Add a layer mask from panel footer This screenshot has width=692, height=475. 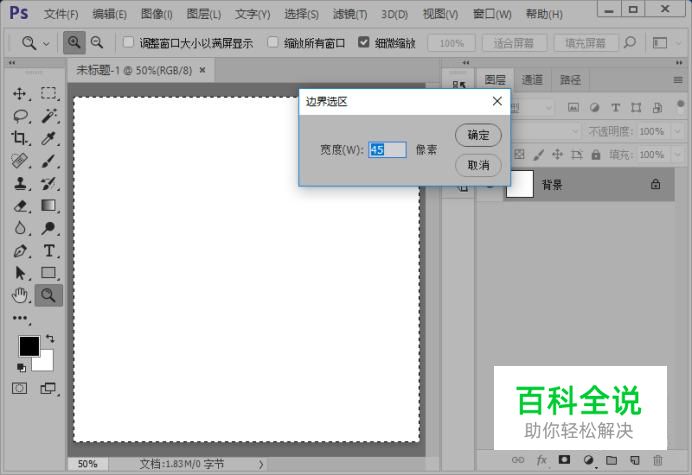click(564, 460)
